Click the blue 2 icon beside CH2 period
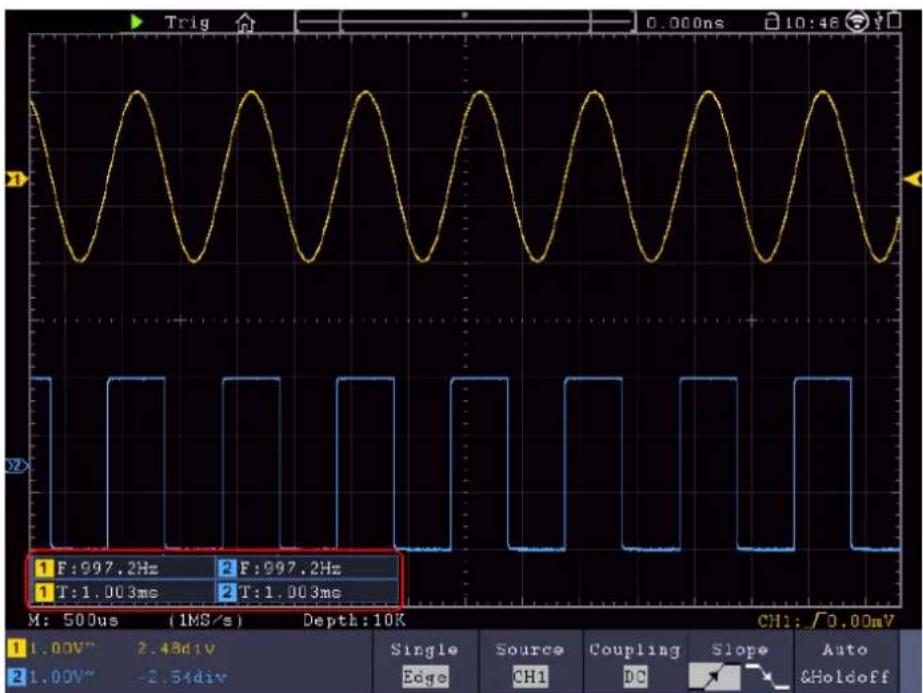This screenshot has height=693, width=923. coord(227,592)
